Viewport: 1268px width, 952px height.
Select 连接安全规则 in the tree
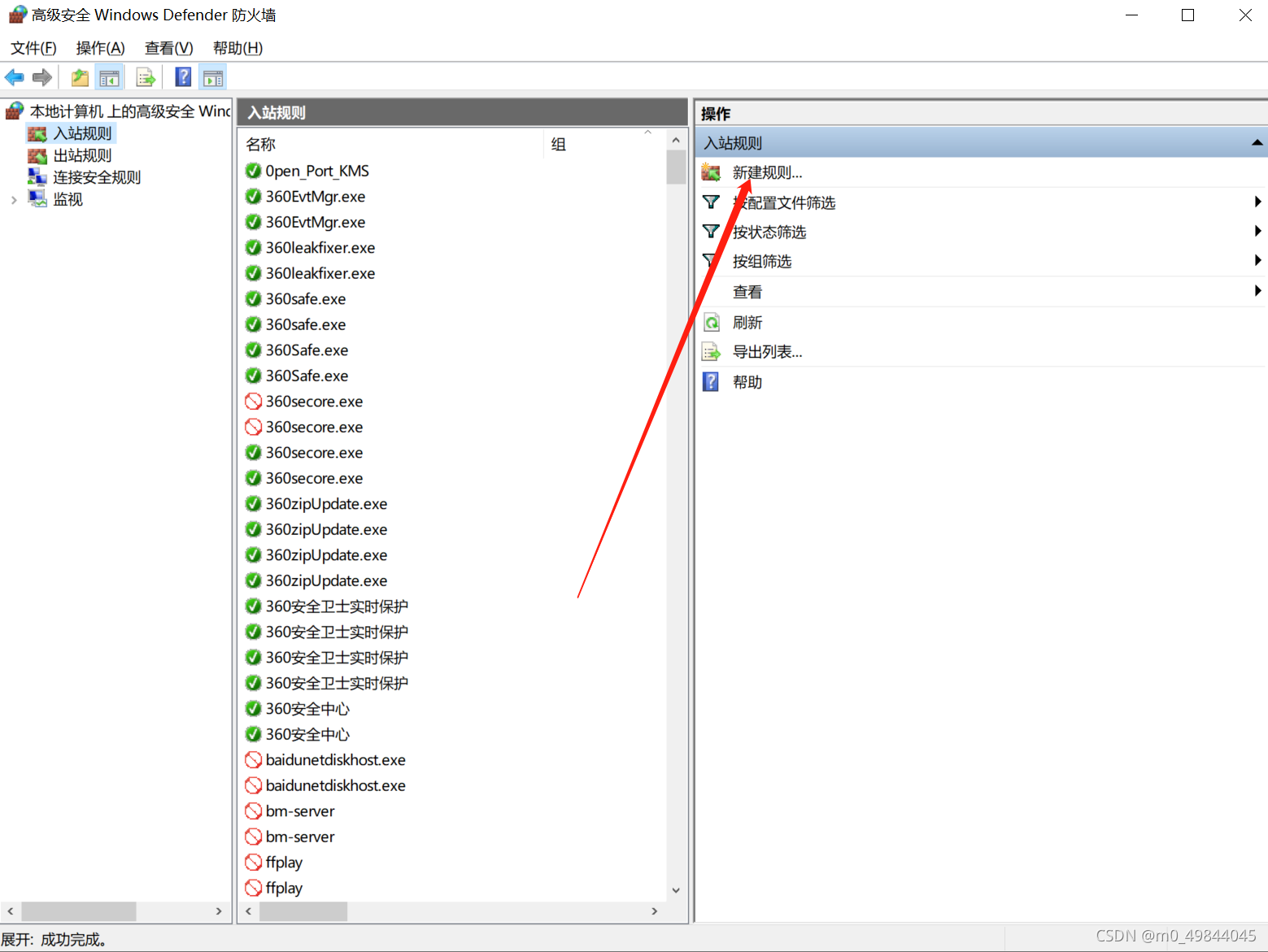97,177
